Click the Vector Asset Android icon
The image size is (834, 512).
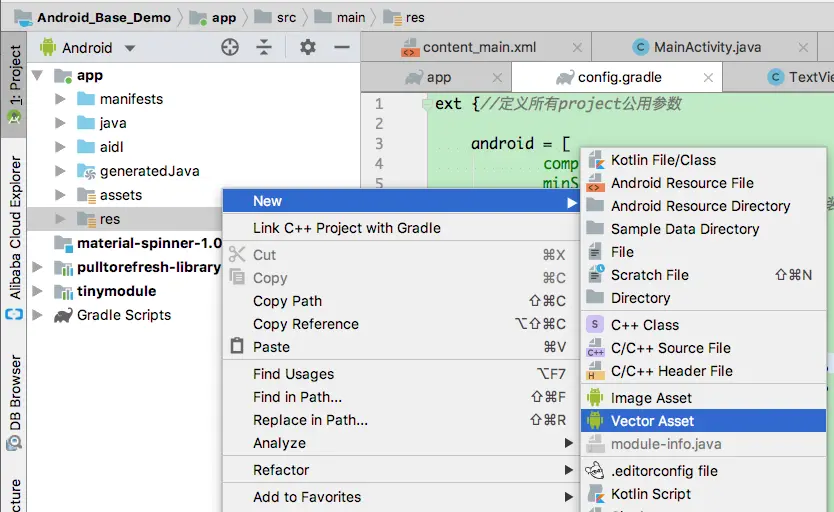(x=595, y=421)
